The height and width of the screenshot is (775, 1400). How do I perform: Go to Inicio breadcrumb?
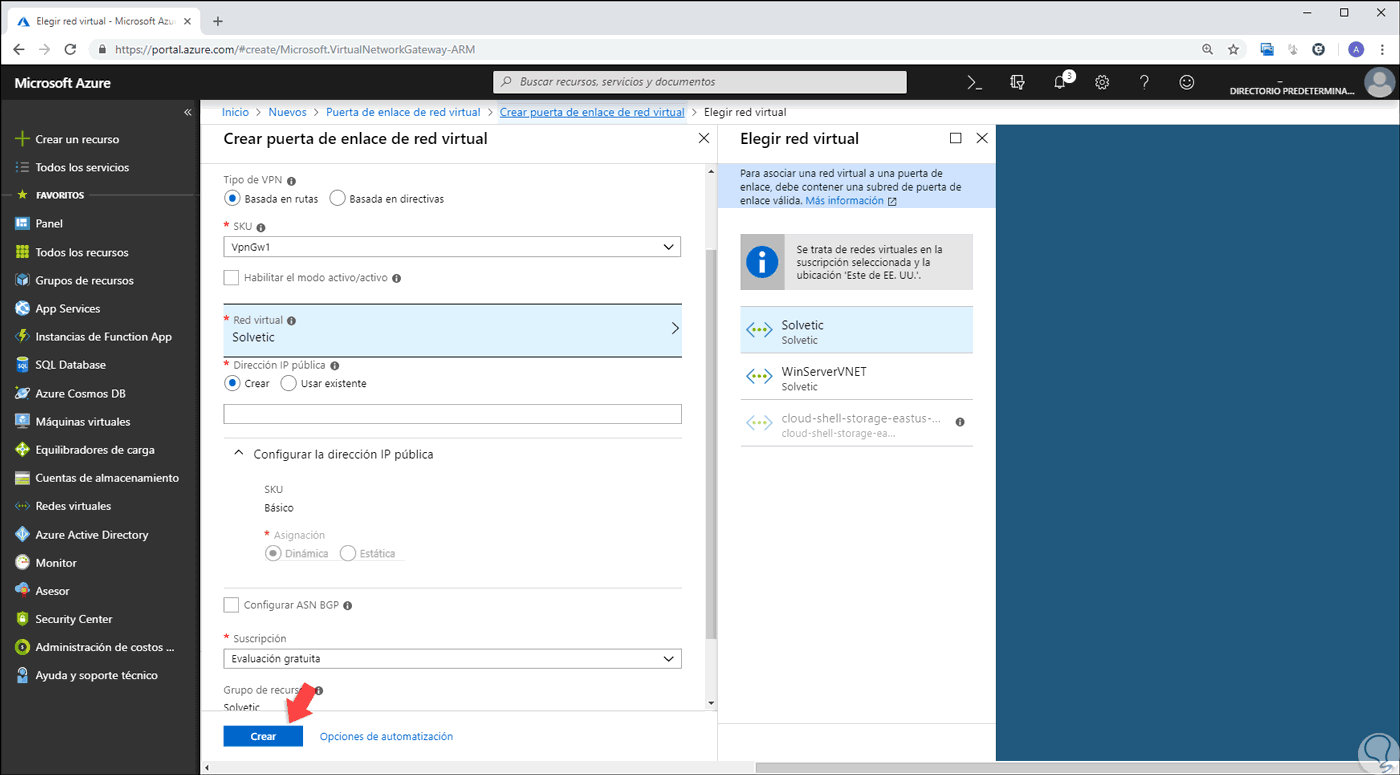(x=235, y=112)
